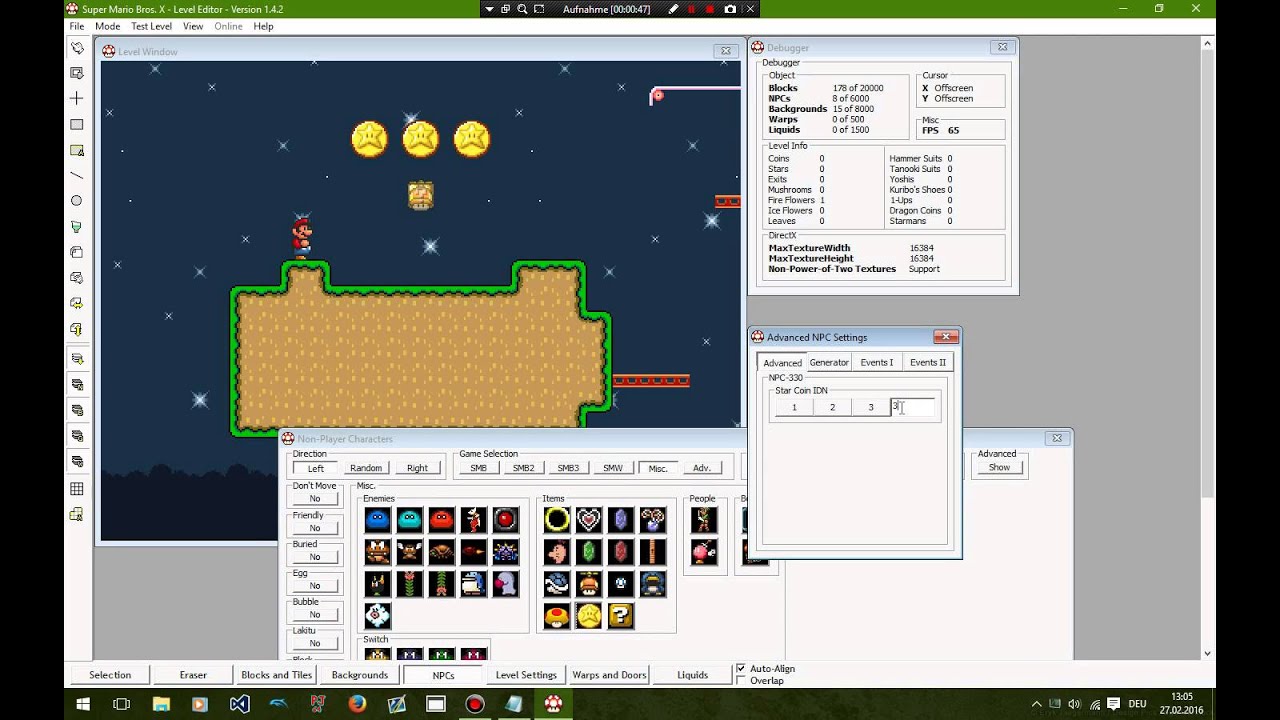The image size is (1280, 720).
Task: Toggle the Friendly No button
Action: (x=315, y=527)
